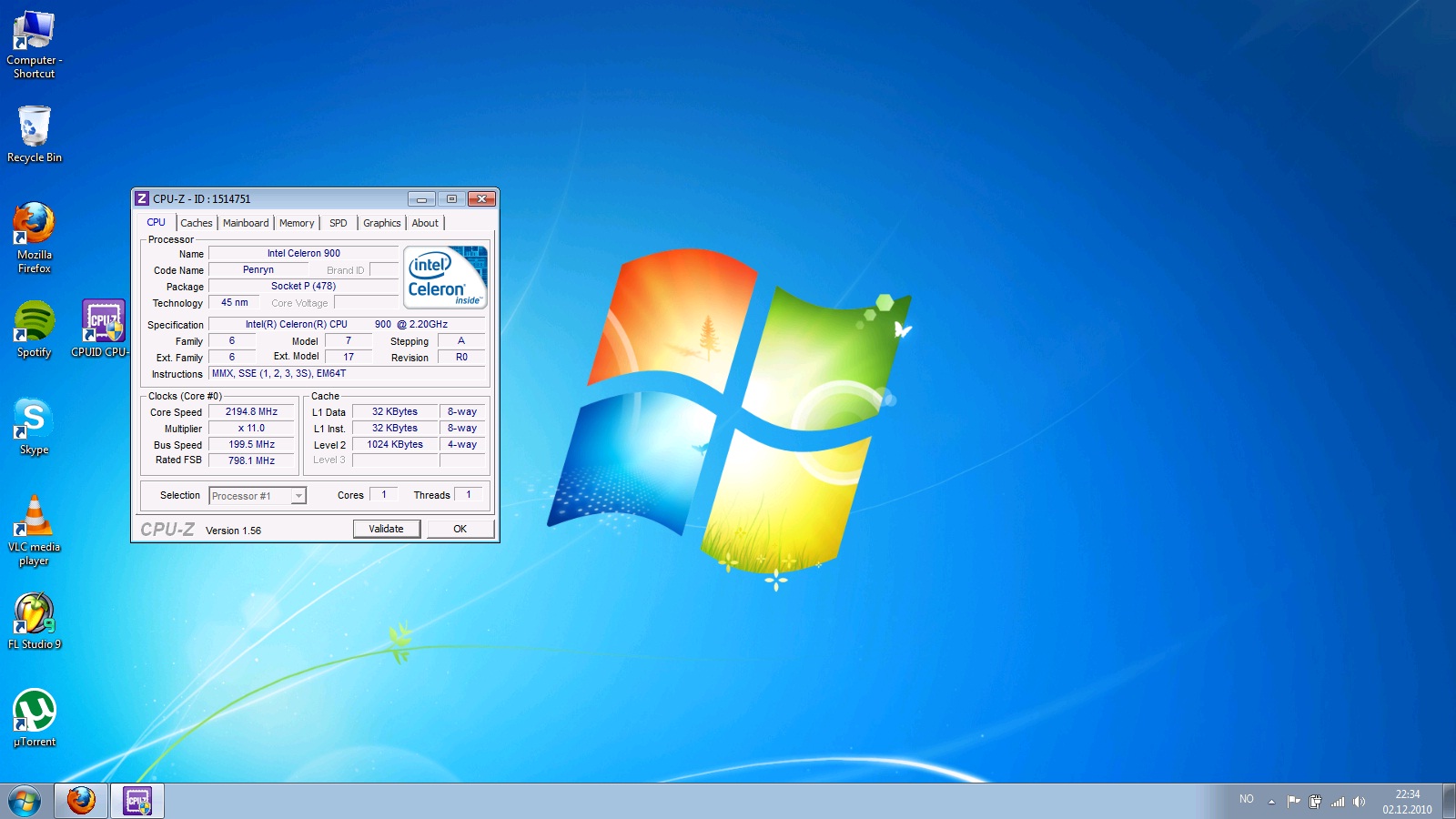
Task: Click the Multiplier value 'x 11.0'
Action: point(252,429)
